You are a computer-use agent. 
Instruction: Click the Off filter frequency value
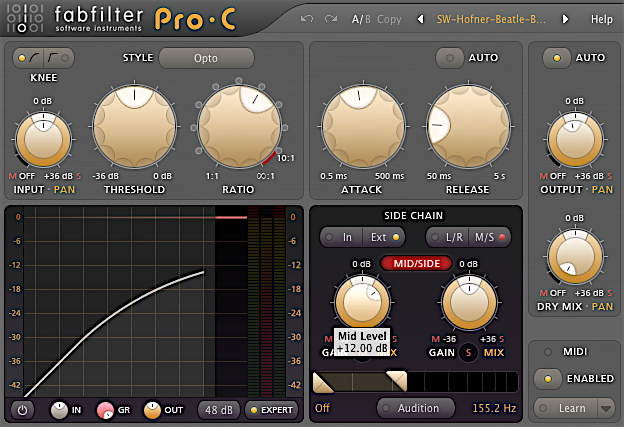[322, 408]
